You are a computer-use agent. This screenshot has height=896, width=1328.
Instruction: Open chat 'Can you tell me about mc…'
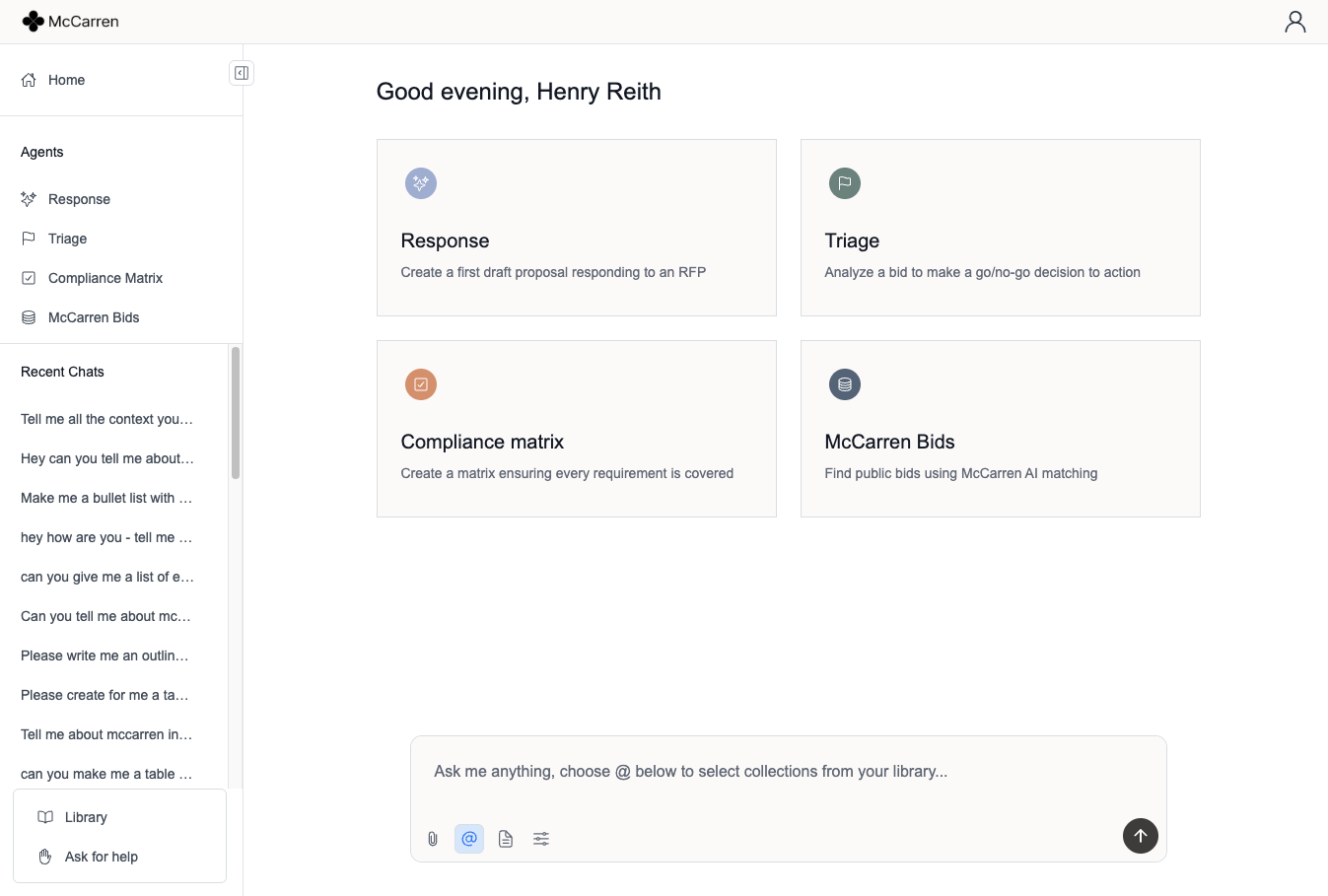105,616
